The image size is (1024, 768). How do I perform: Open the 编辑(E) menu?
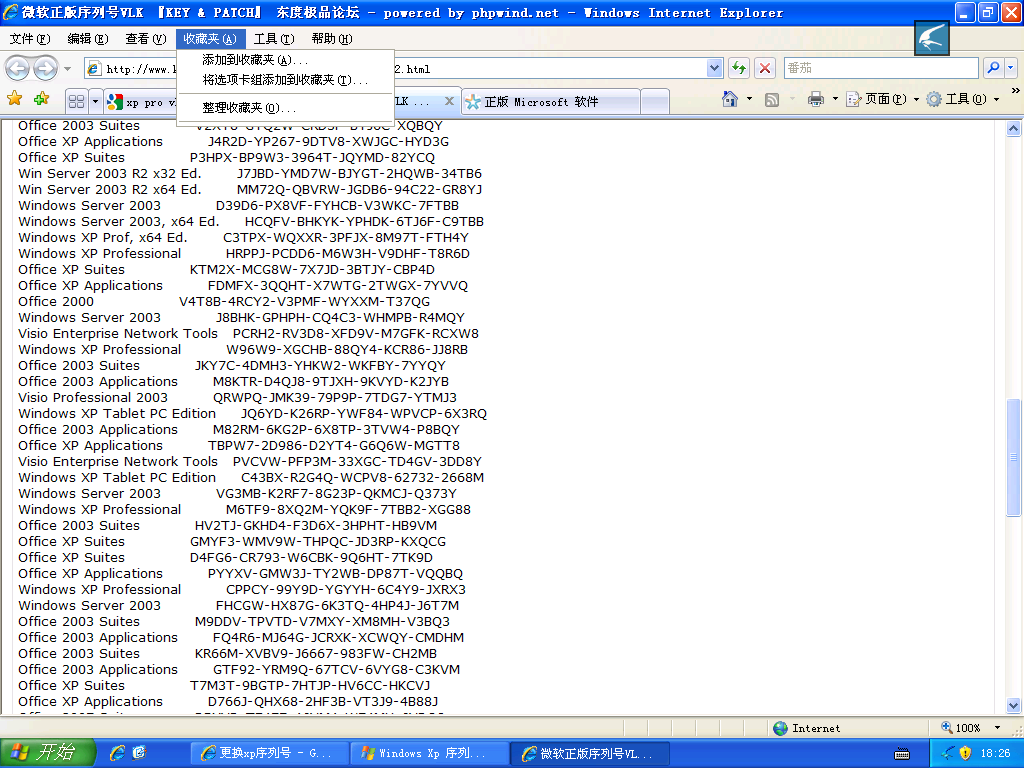(88, 39)
